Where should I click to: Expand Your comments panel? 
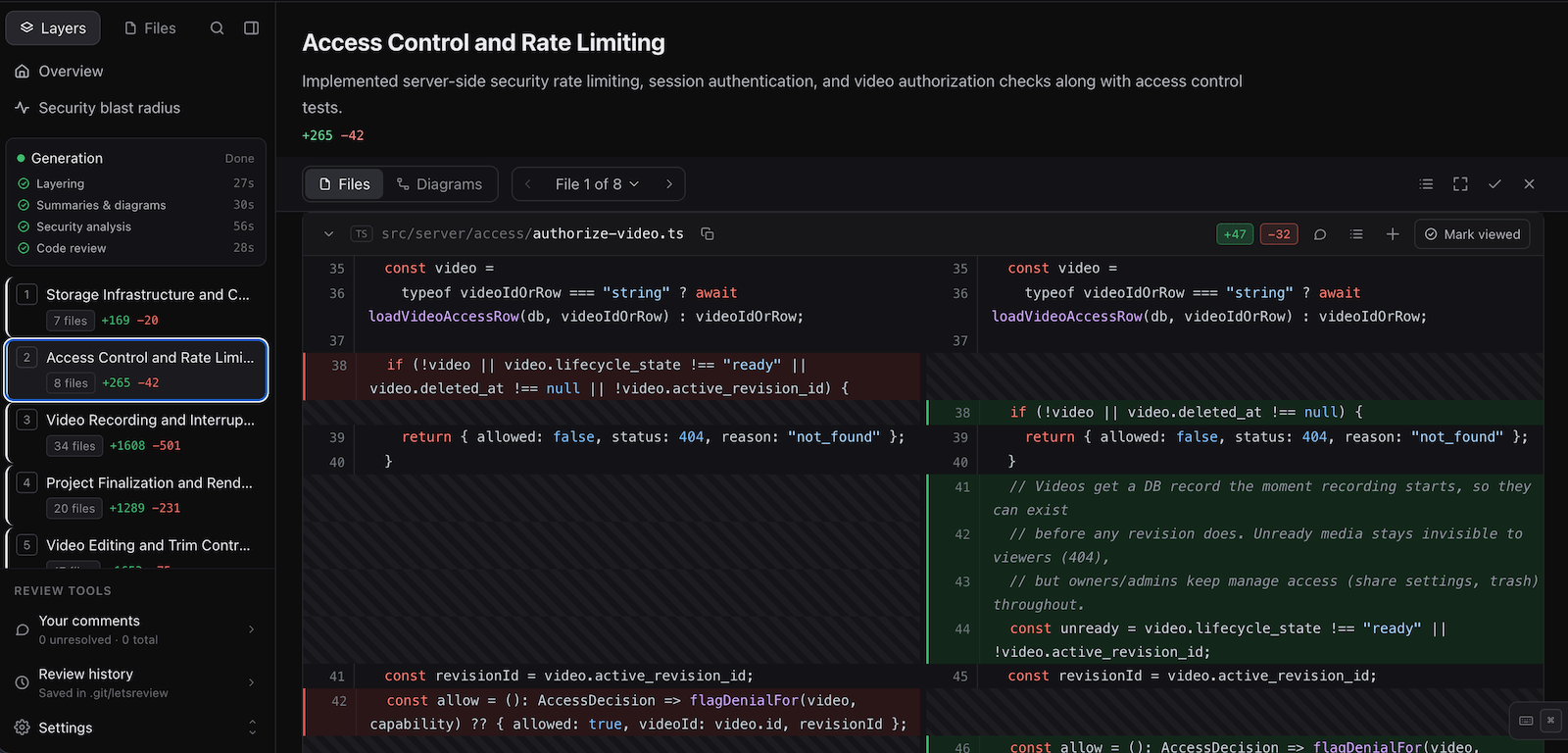[x=136, y=629]
